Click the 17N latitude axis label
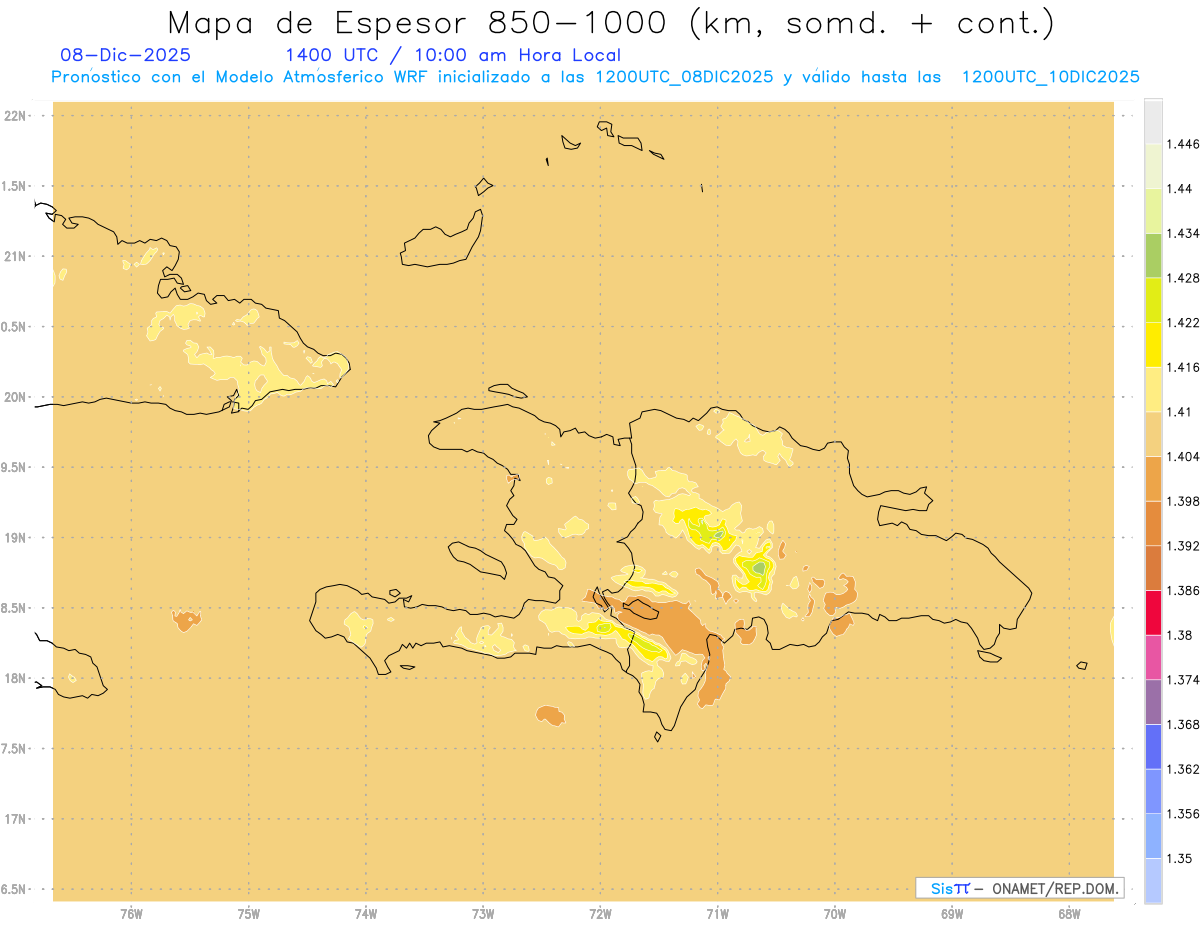 tap(17, 819)
